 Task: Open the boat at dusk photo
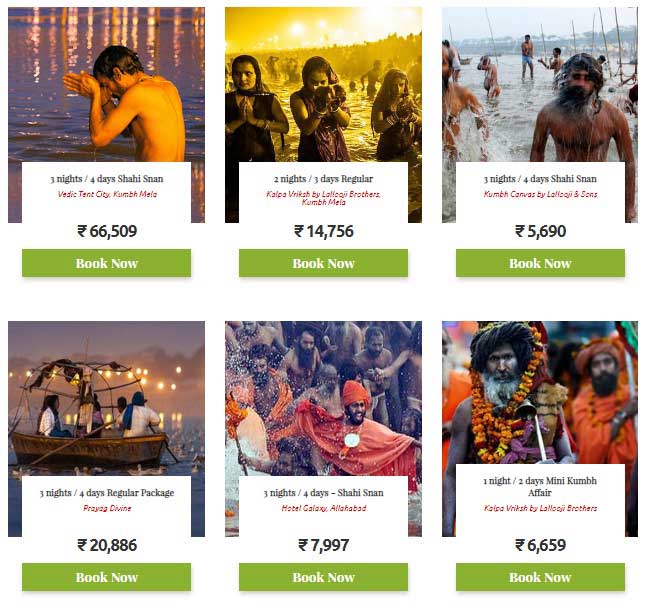[x=107, y=398]
